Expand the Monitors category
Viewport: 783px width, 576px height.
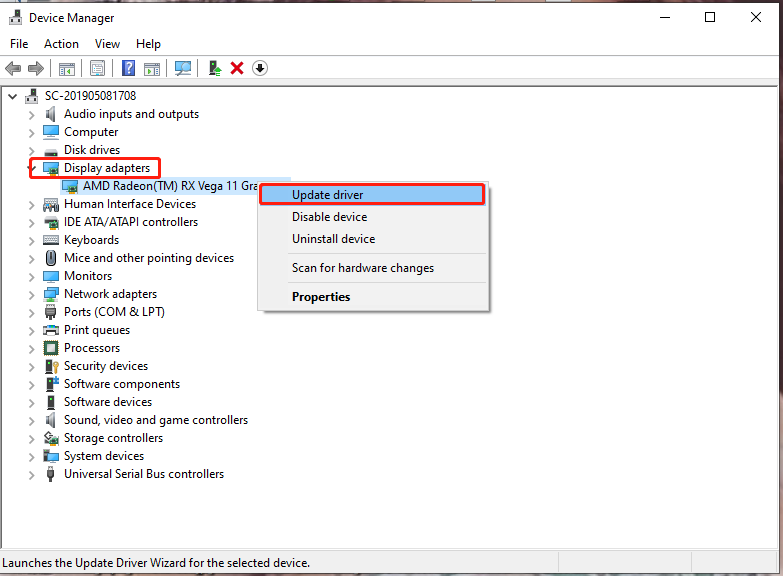31,277
